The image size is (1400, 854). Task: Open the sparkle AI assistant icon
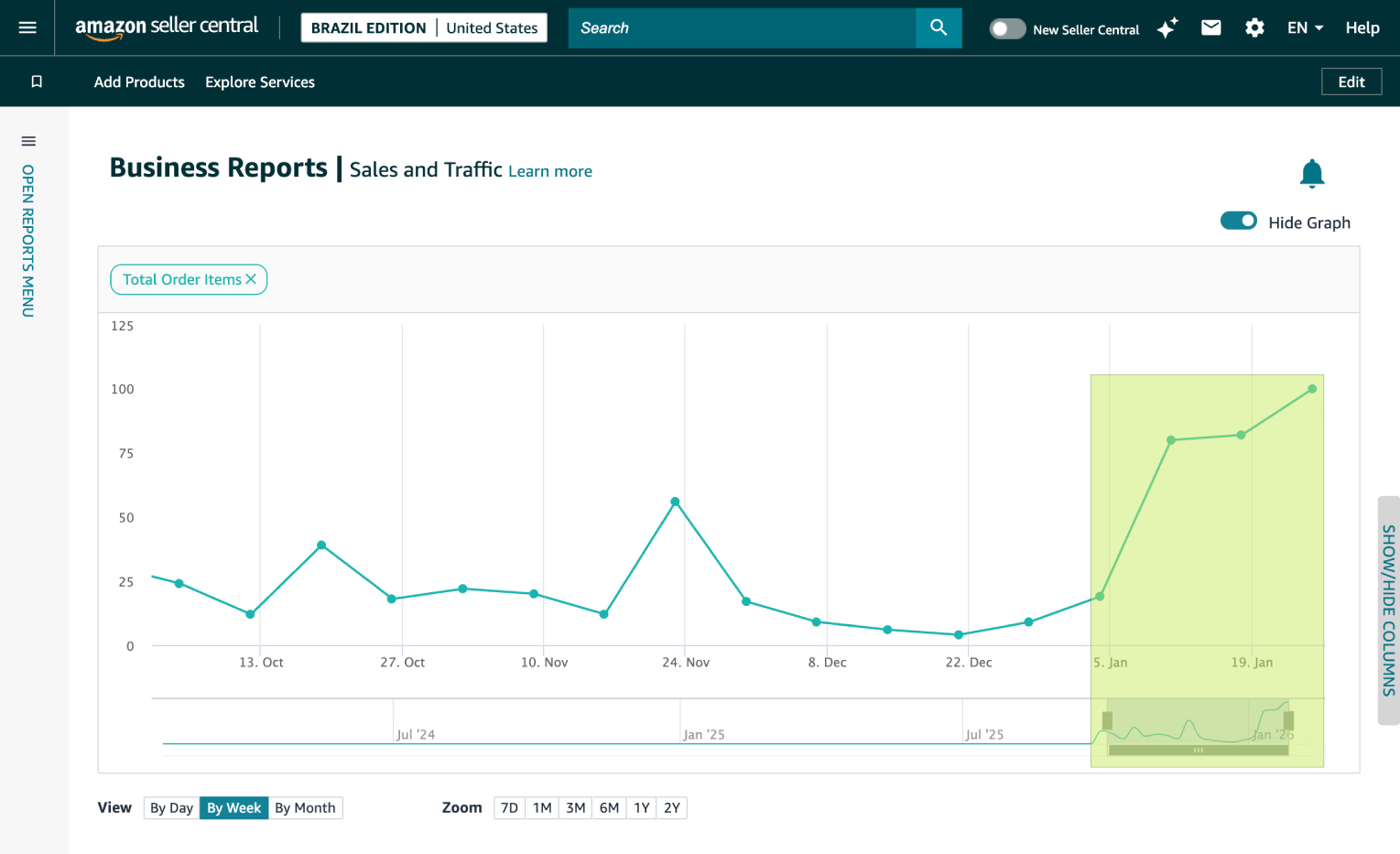1167,28
